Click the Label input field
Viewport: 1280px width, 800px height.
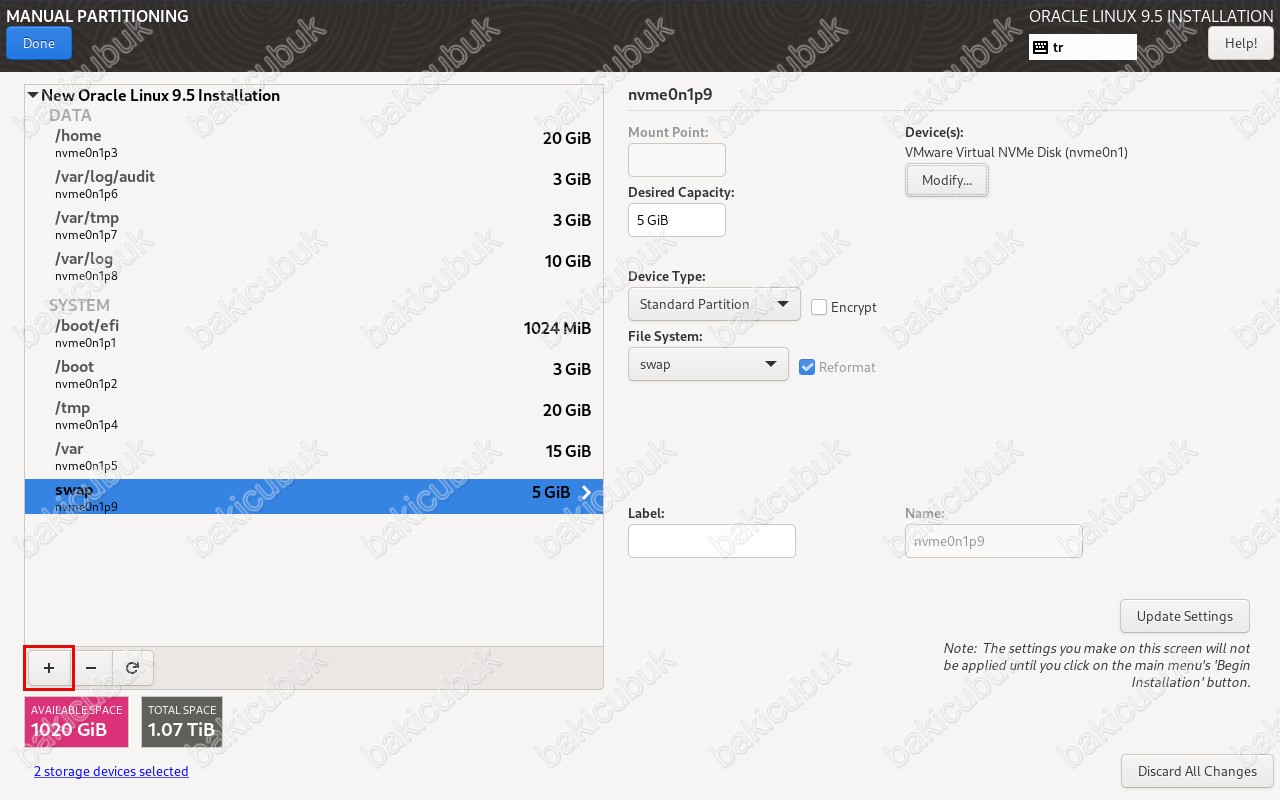712,541
